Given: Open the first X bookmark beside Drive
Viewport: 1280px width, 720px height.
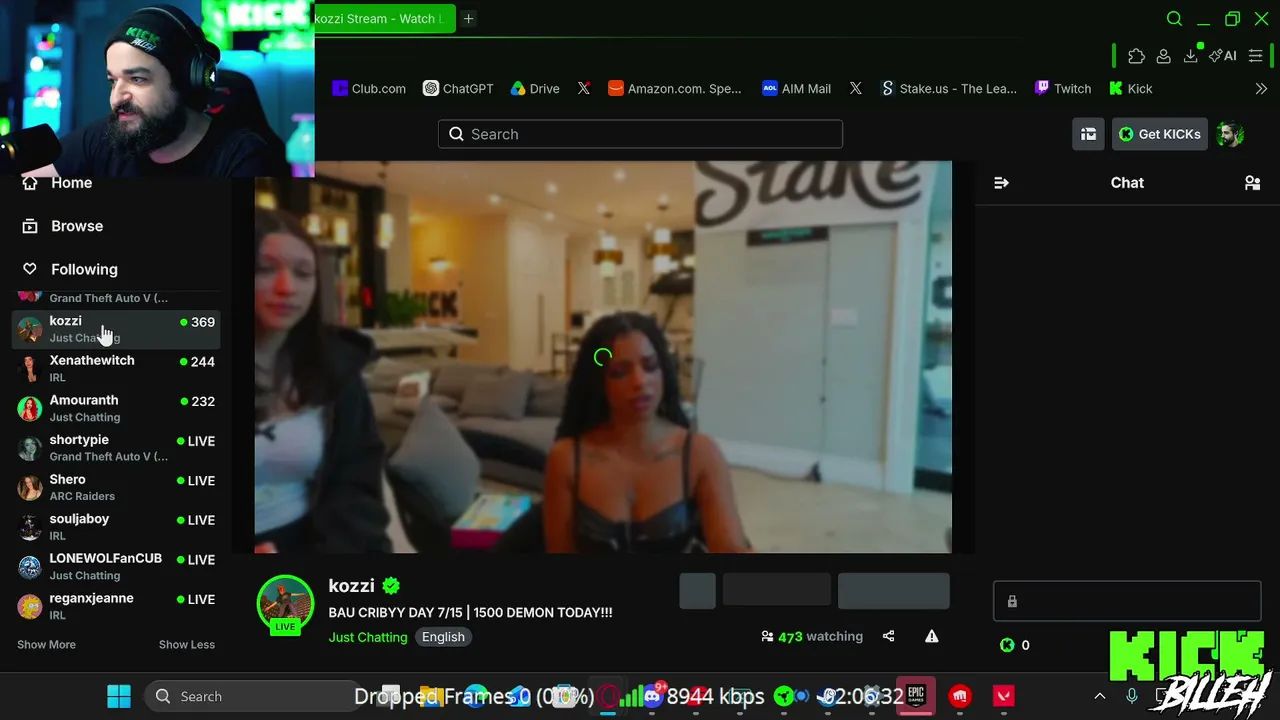Looking at the screenshot, I should pos(584,88).
